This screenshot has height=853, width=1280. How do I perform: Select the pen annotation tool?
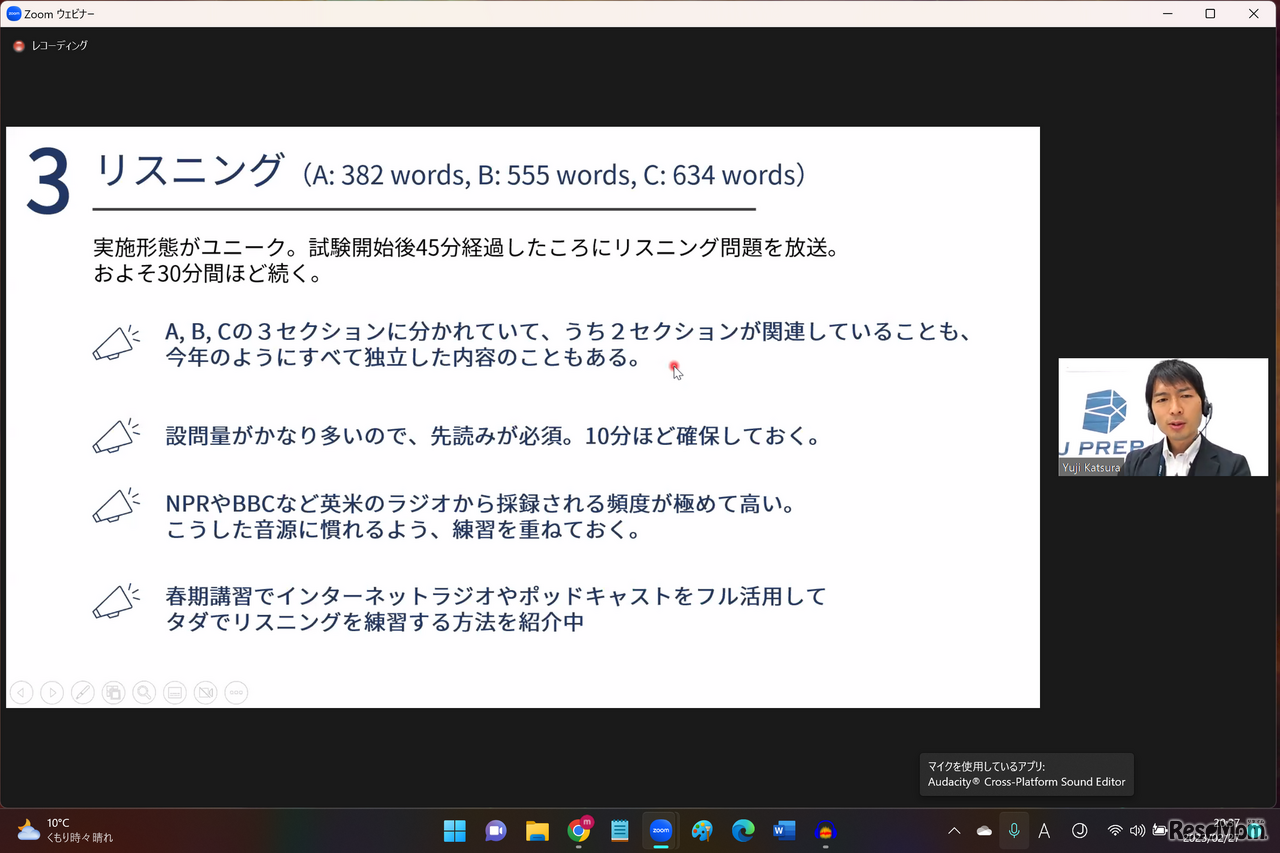coord(83,692)
